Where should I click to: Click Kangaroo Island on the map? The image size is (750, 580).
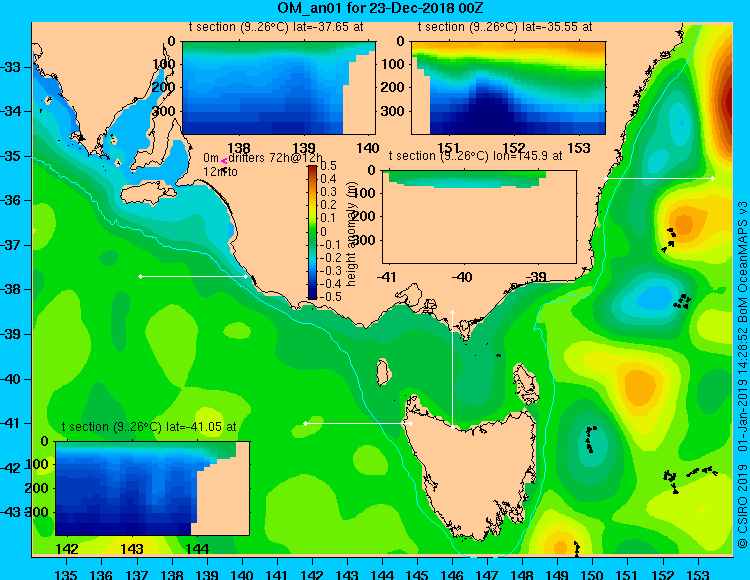(x=148, y=194)
